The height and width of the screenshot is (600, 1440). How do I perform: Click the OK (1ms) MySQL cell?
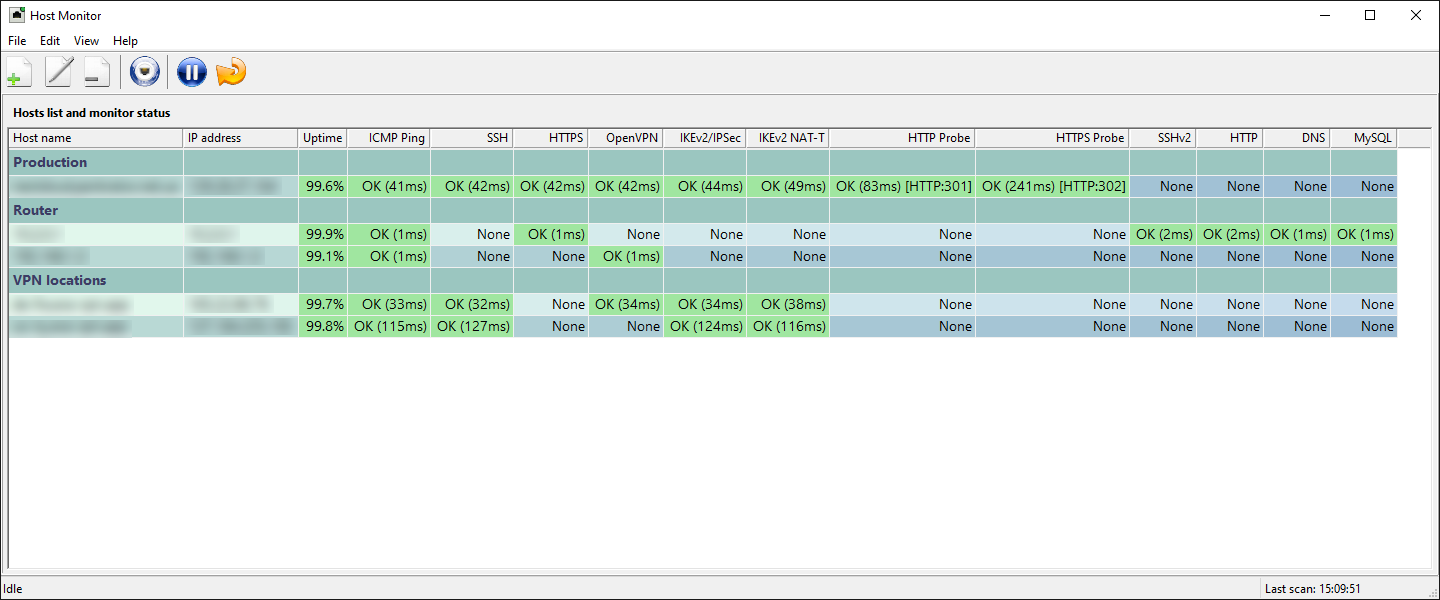click(x=1364, y=234)
